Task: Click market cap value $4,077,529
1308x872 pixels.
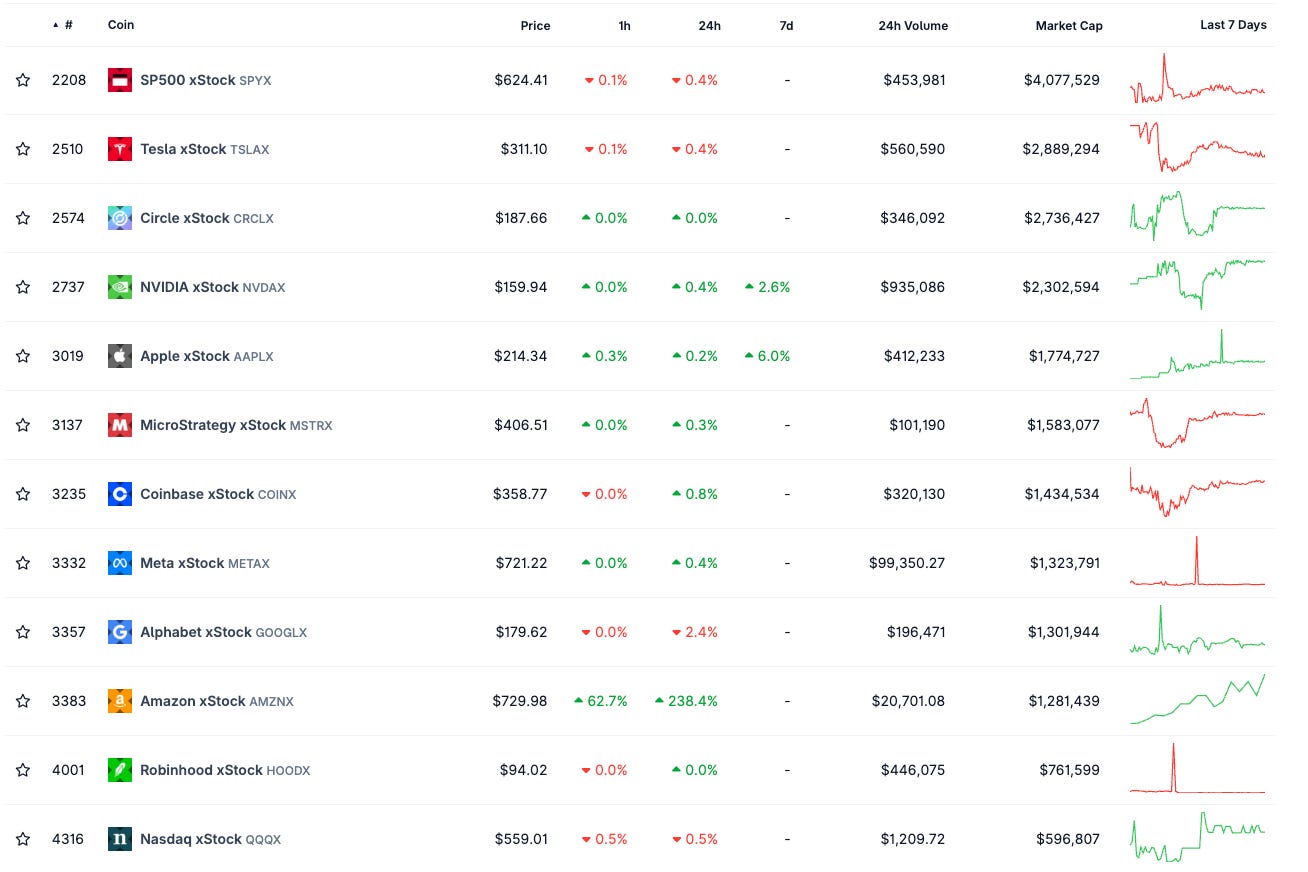Action: click(x=1061, y=80)
